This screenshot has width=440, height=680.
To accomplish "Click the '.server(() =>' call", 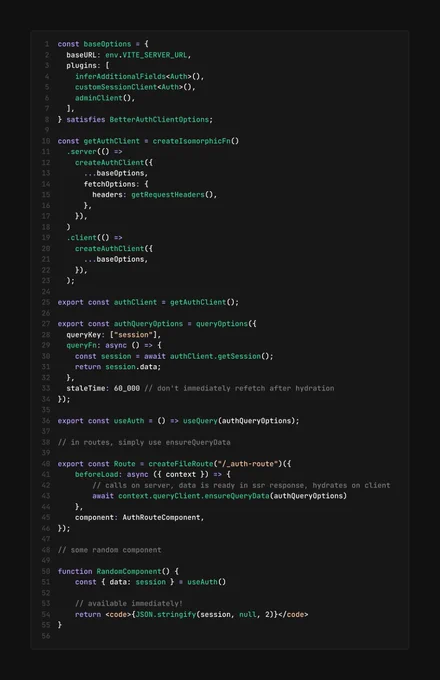I will pos(94,152).
